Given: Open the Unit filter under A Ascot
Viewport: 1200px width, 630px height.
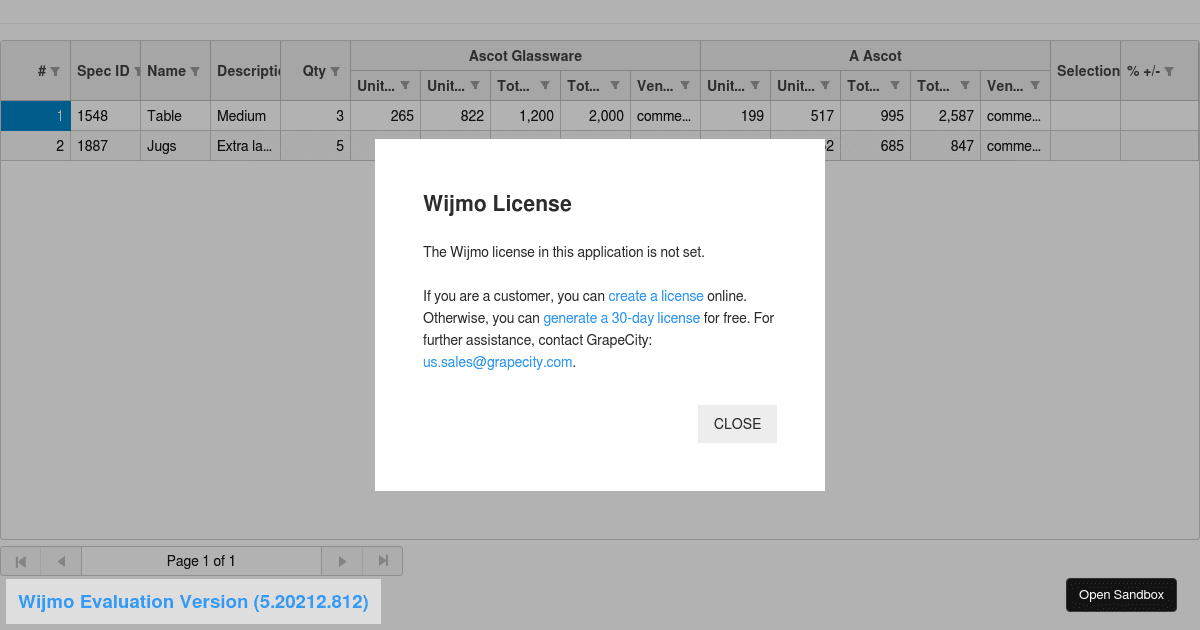Looking at the screenshot, I should pyautogui.click(x=757, y=86).
